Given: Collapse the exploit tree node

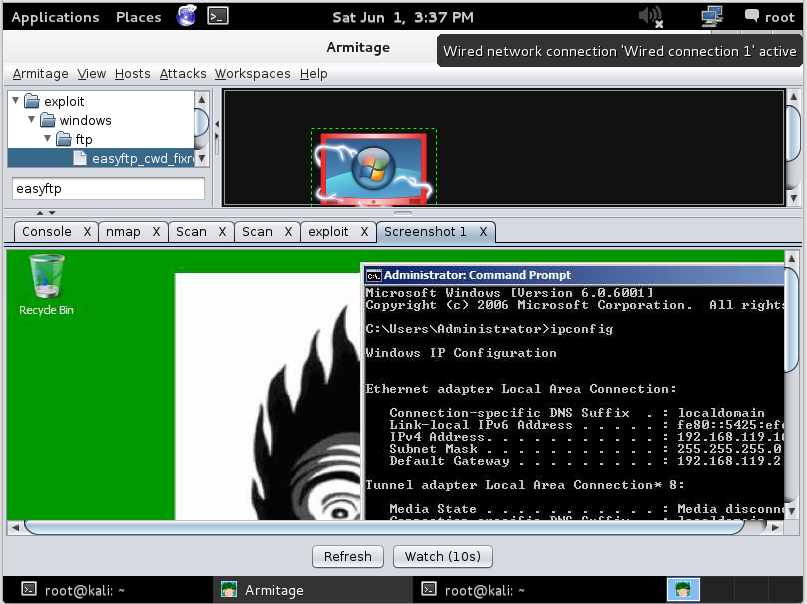Looking at the screenshot, I should [x=15, y=100].
